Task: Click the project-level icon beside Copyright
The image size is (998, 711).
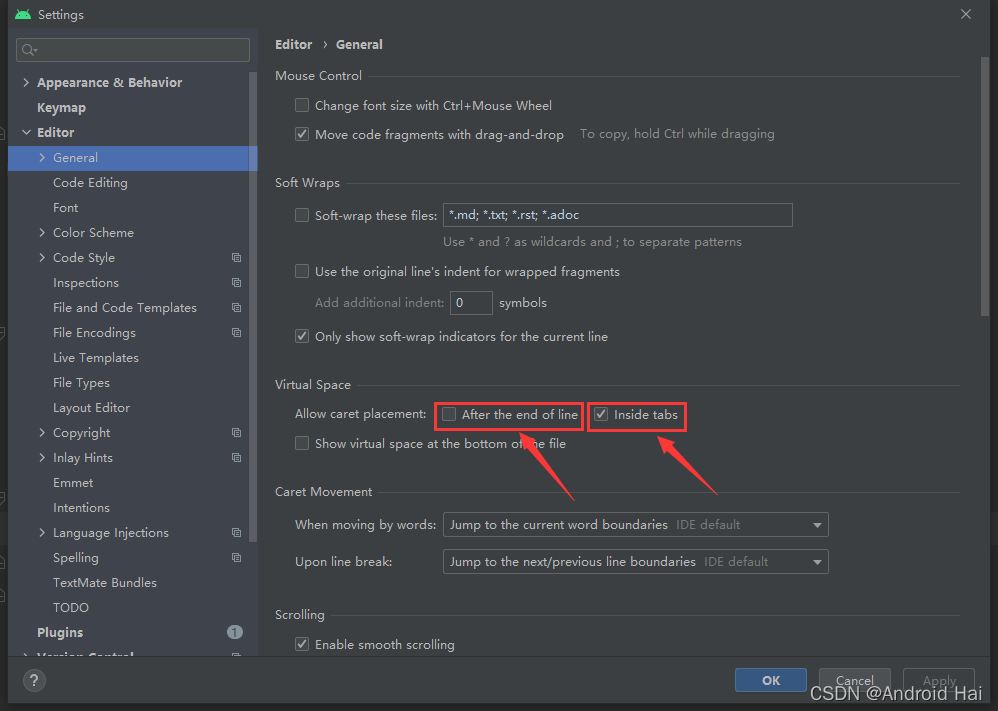Action: [x=236, y=433]
